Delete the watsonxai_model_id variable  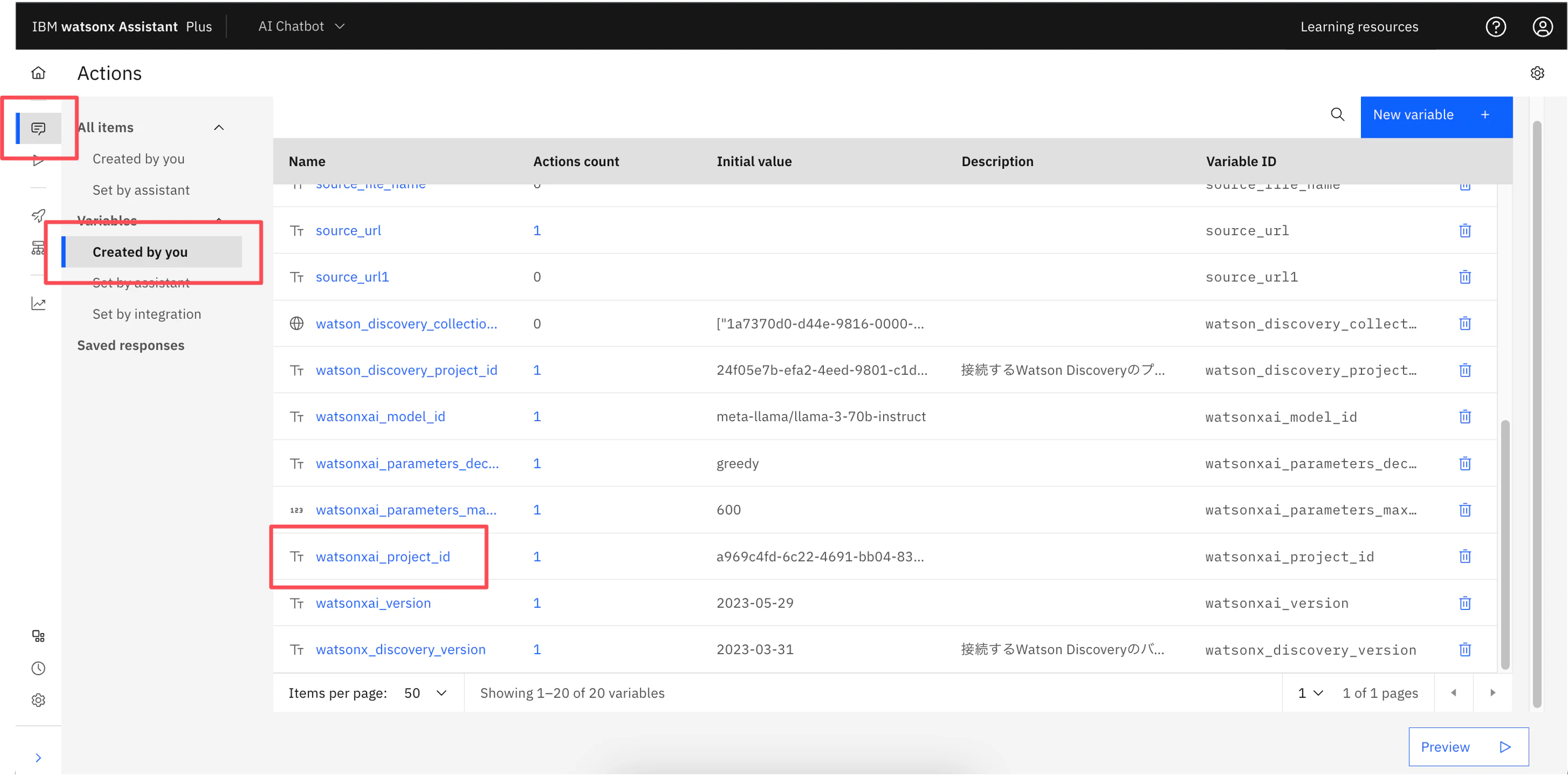coord(1464,417)
